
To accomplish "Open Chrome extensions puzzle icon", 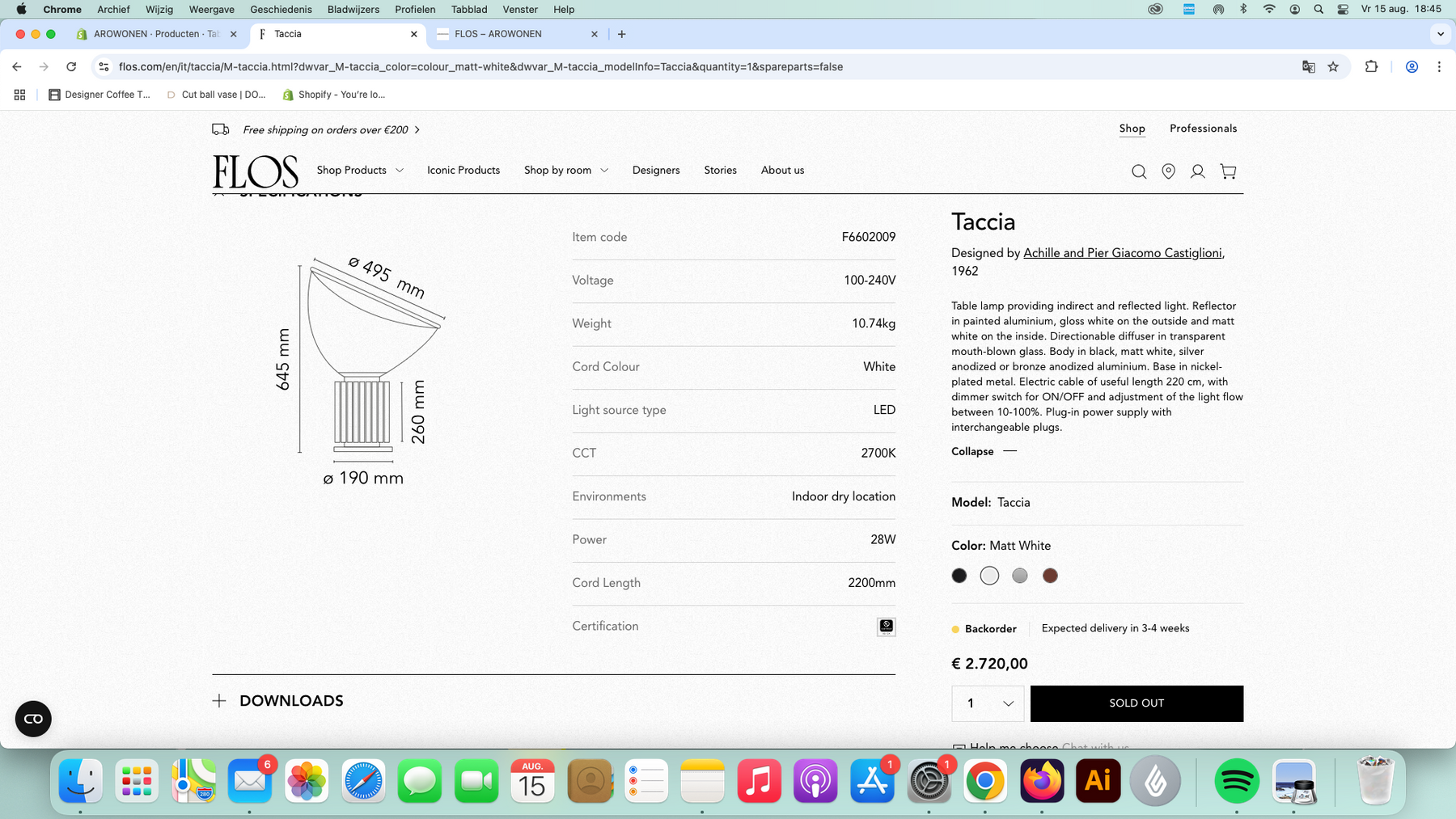I will tap(1371, 67).
